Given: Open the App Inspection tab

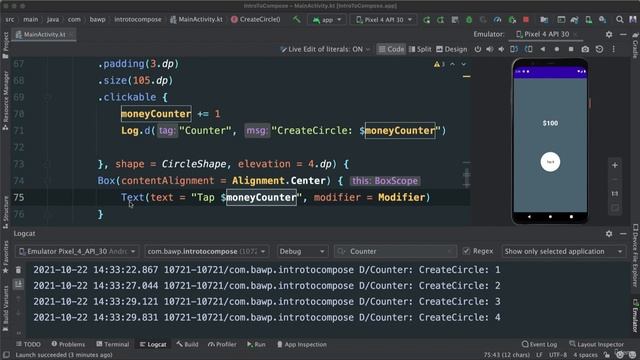Looking at the screenshot, I should point(302,344).
